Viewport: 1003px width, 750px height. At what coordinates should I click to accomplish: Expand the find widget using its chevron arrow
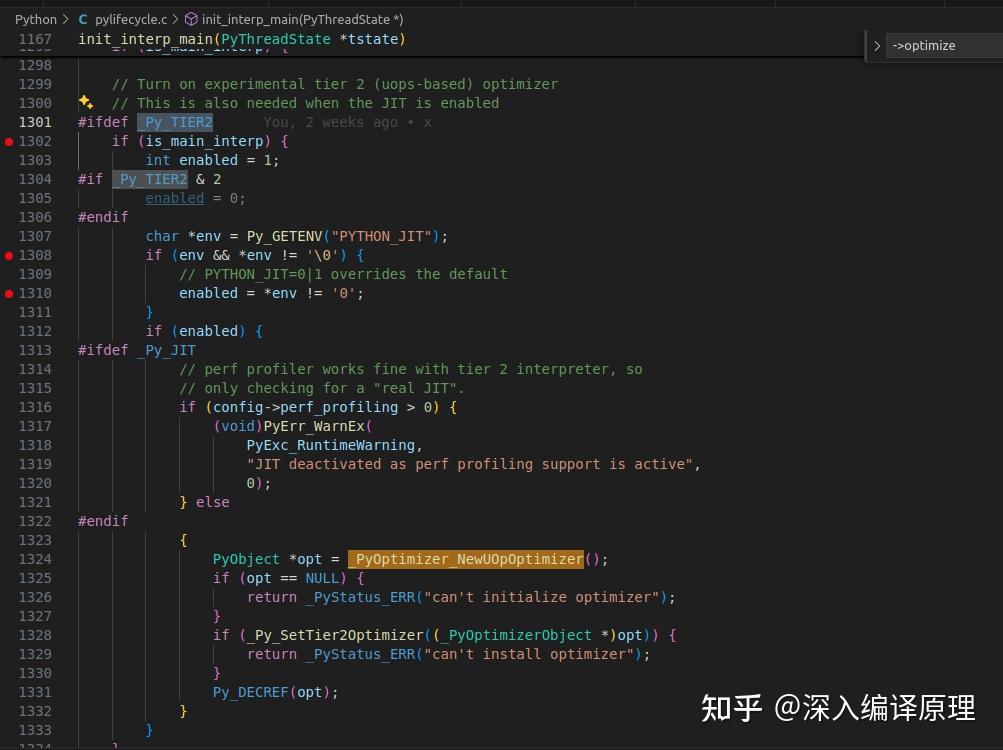[x=876, y=45]
